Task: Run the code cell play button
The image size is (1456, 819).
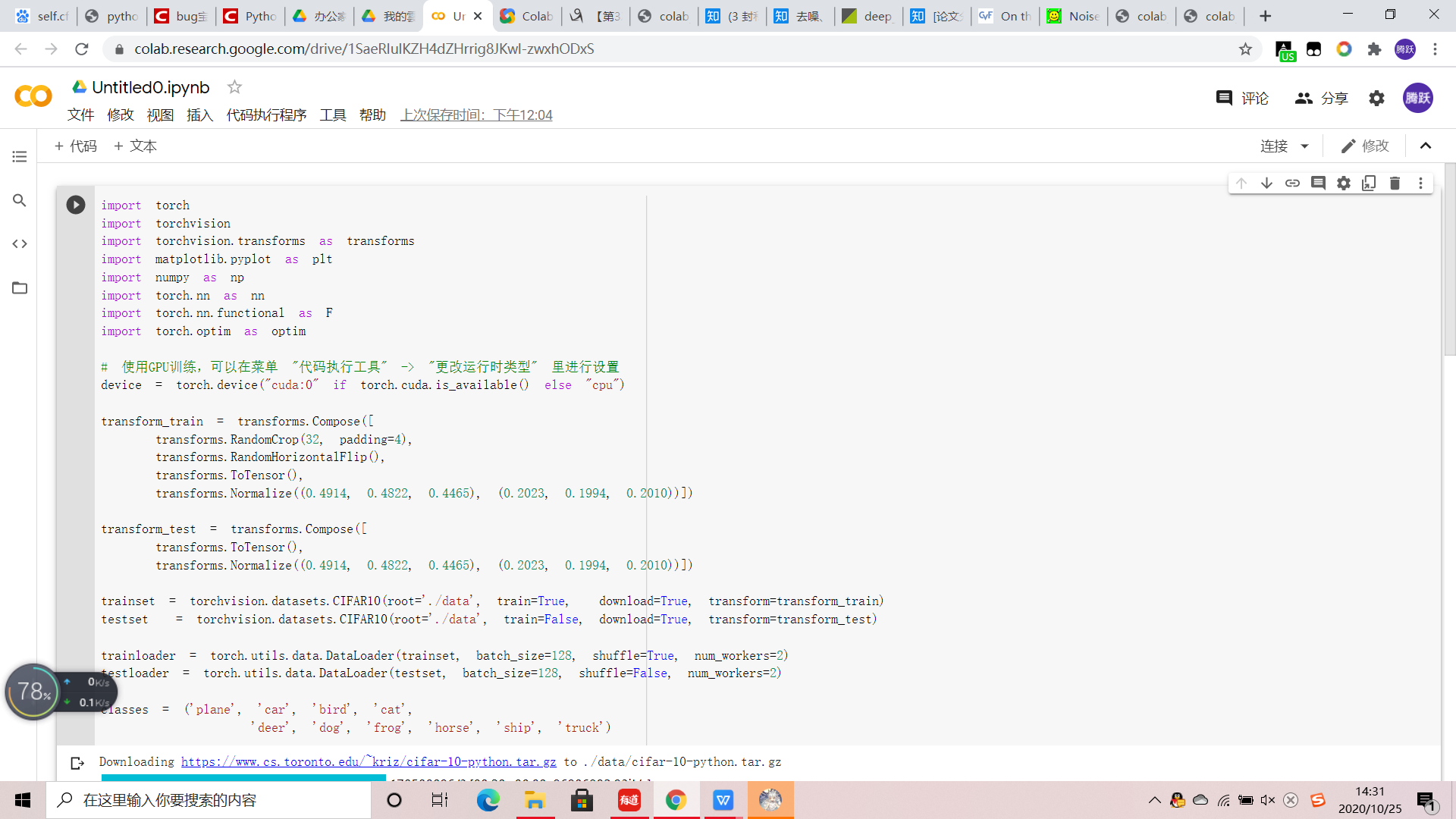Action: point(76,205)
